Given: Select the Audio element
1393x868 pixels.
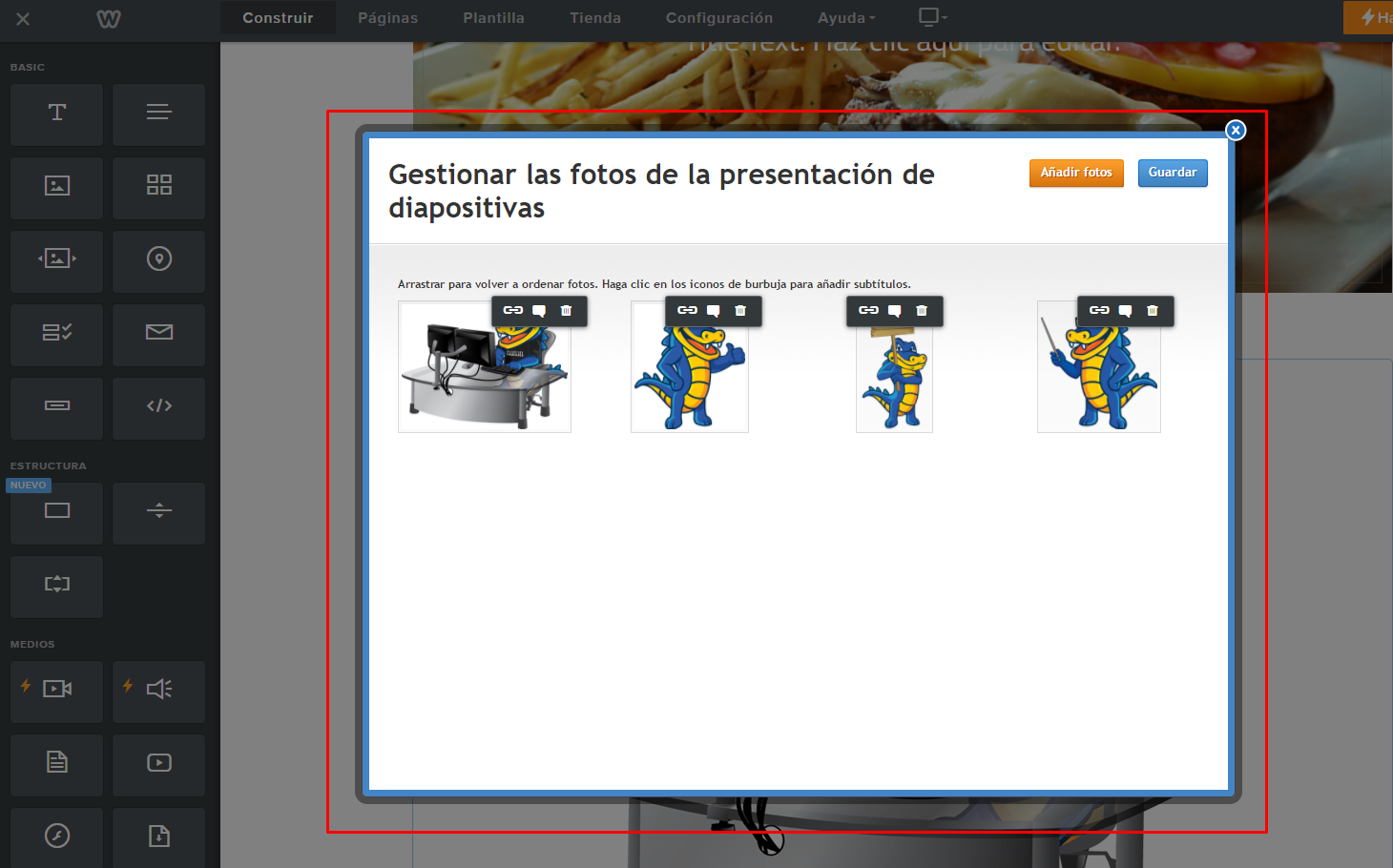Looking at the screenshot, I should coord(158,691).
